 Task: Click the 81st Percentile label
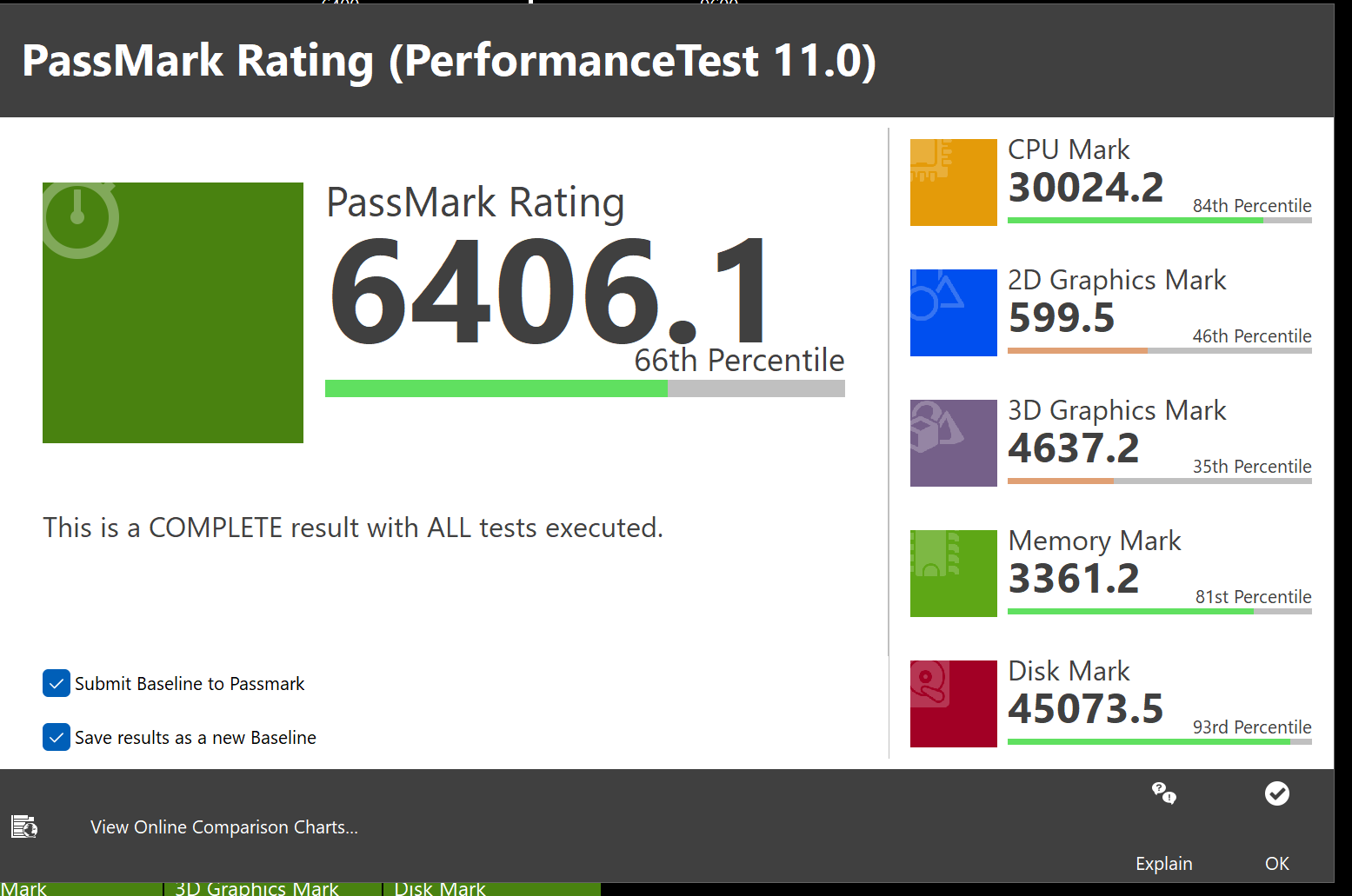pos(1254,597)
